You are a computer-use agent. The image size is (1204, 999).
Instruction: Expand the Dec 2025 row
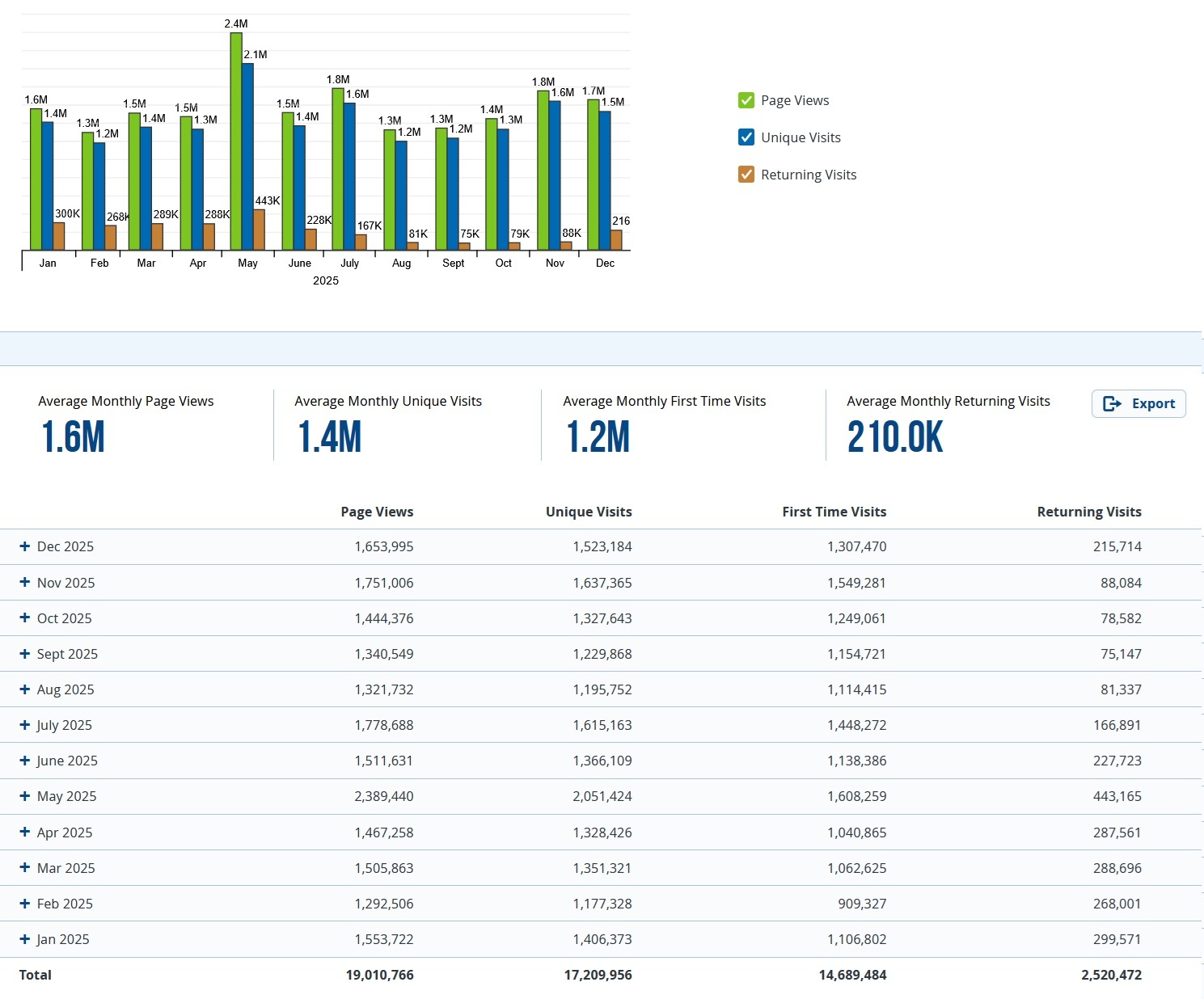[x=25, y=546]
